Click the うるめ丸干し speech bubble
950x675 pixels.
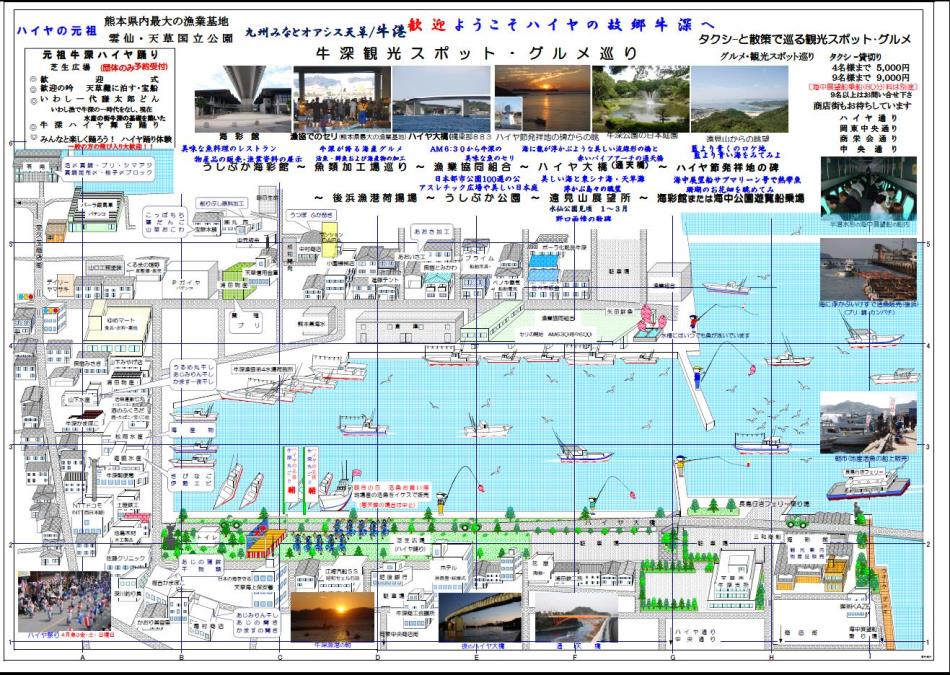coord(191,376)
